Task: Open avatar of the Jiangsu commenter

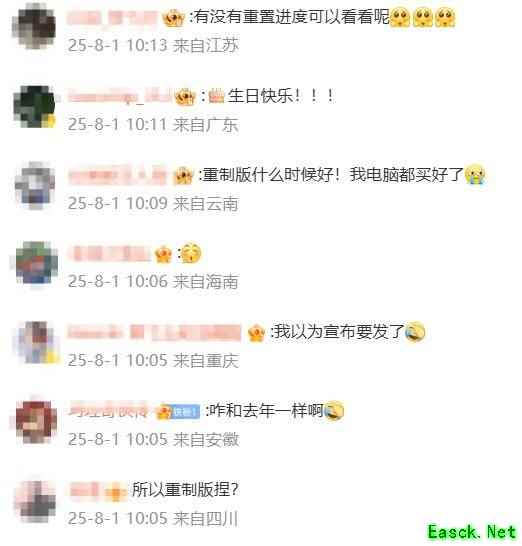Action: [34, 27]
